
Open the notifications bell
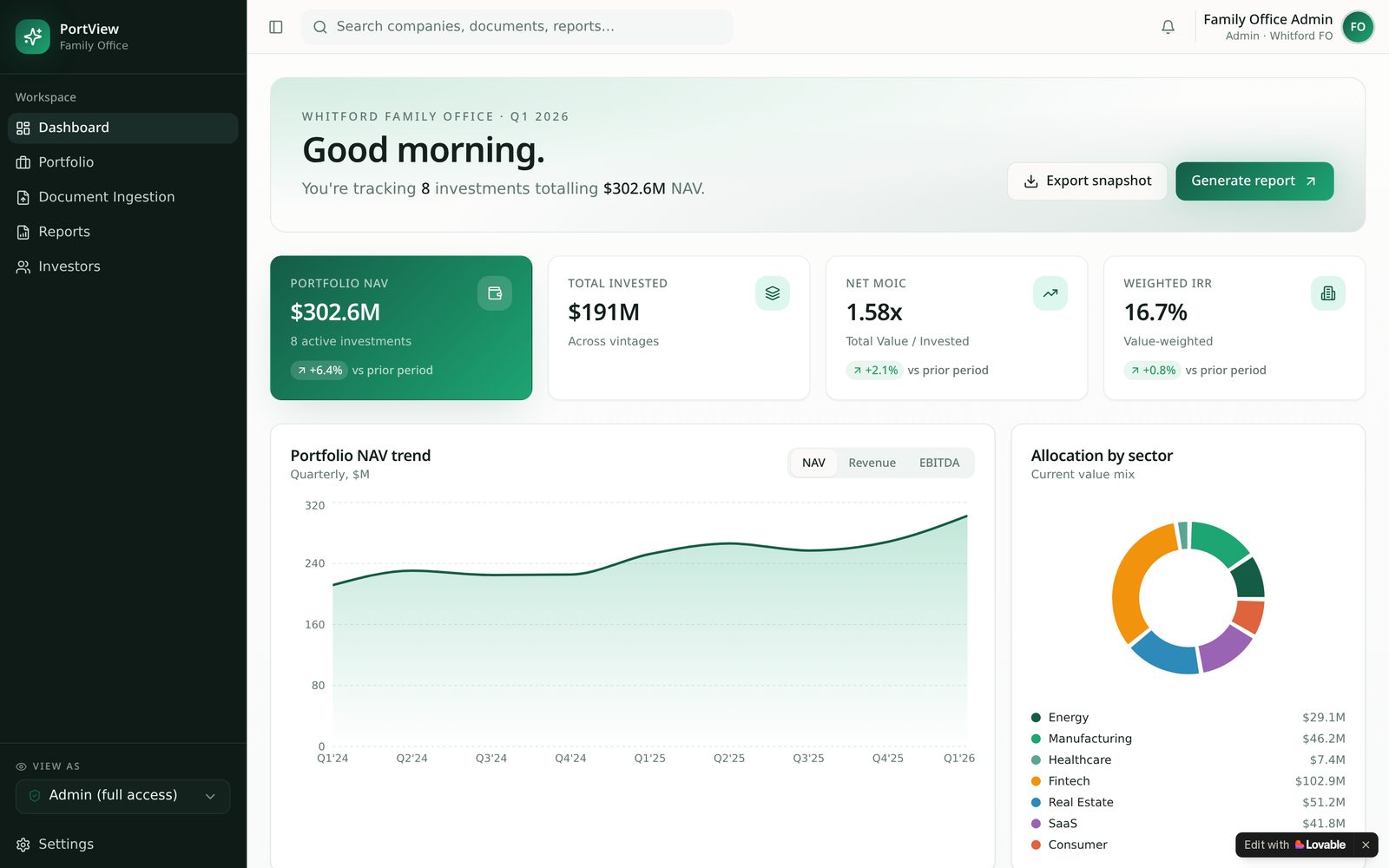coord(1168,27)
